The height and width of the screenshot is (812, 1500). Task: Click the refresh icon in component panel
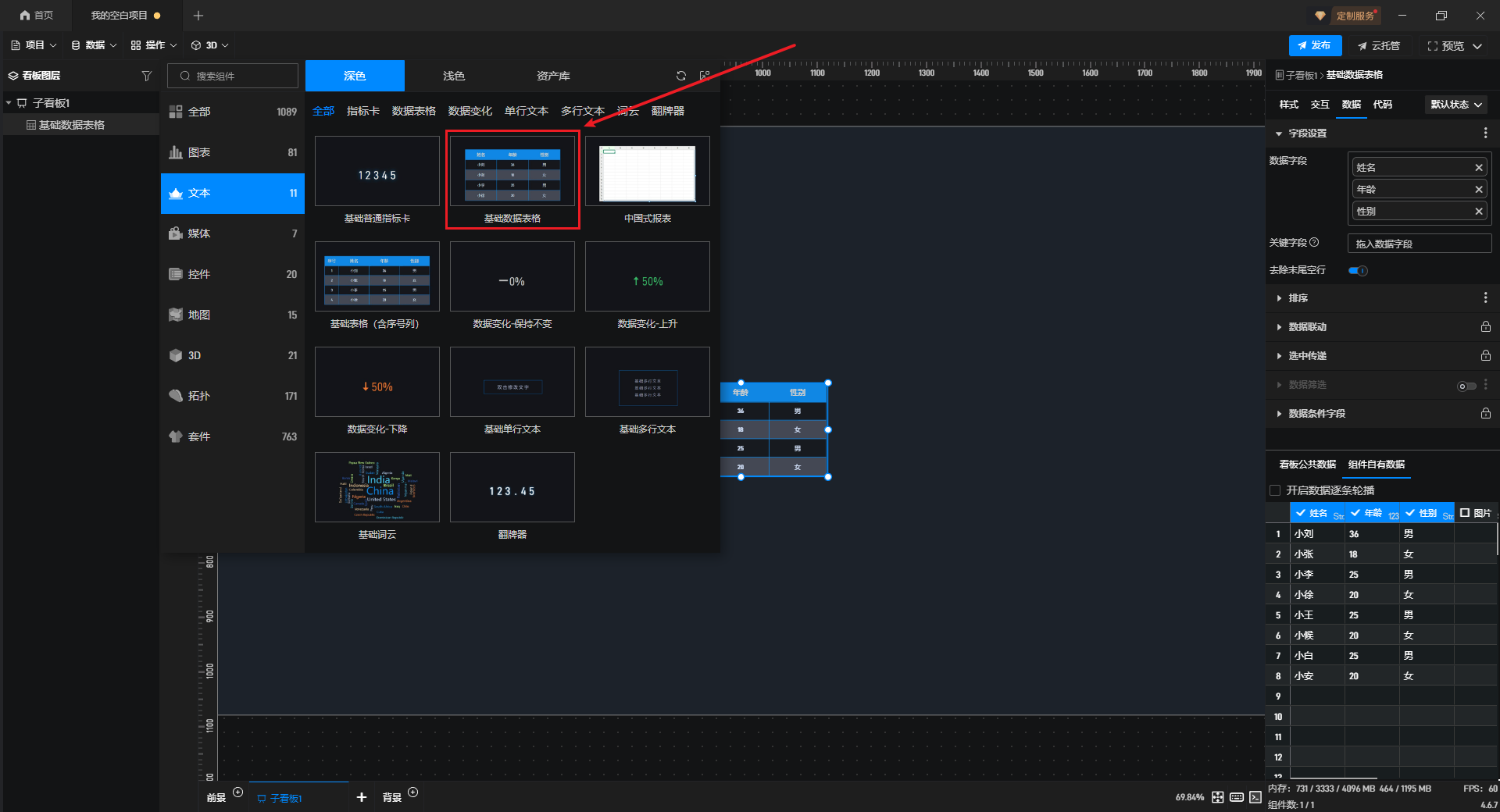(x=680, y=76)
